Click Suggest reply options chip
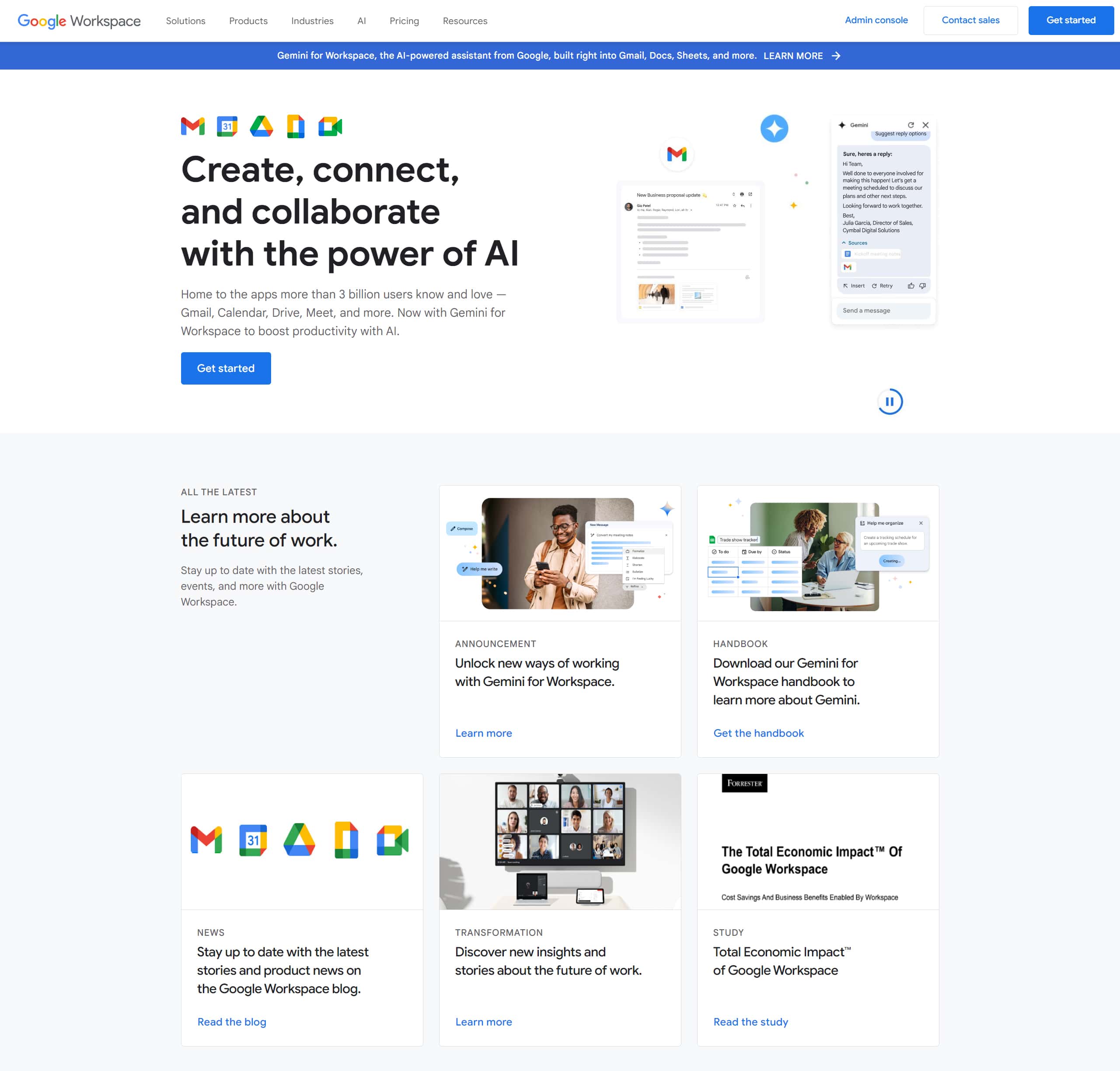This screenshot has width=1120, height=1071. pyautogui.click(x=900, y=134)
